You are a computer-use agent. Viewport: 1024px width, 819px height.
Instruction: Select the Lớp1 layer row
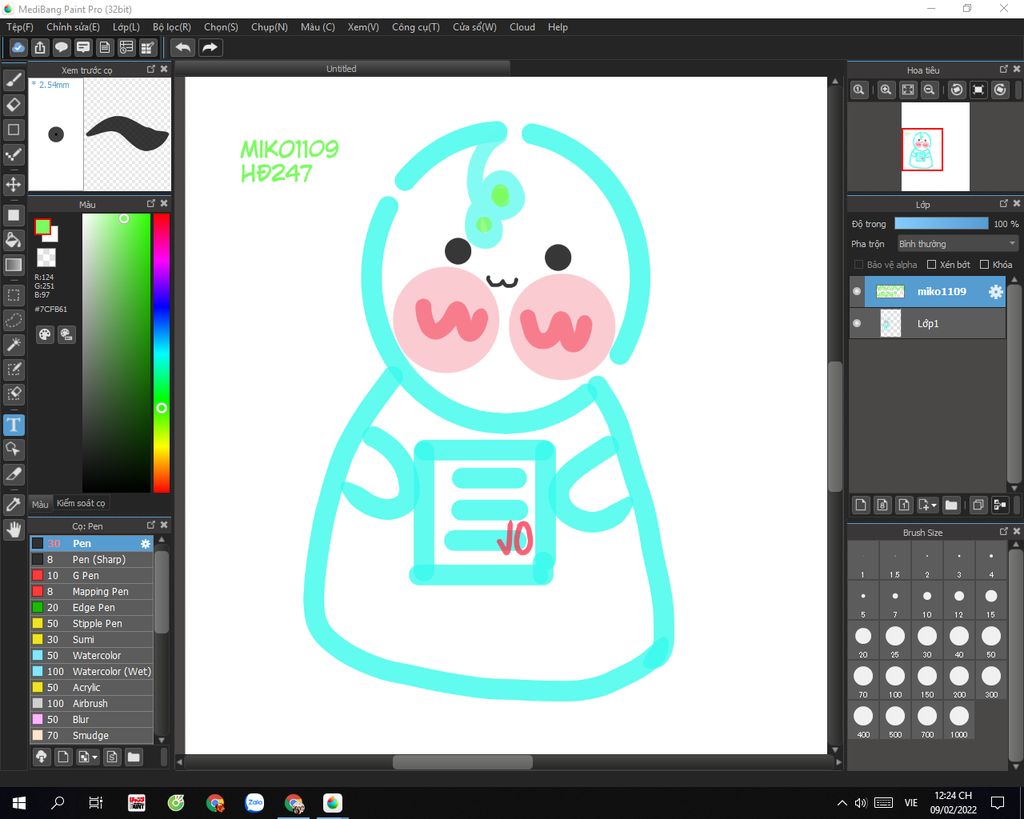click(927, 323)
